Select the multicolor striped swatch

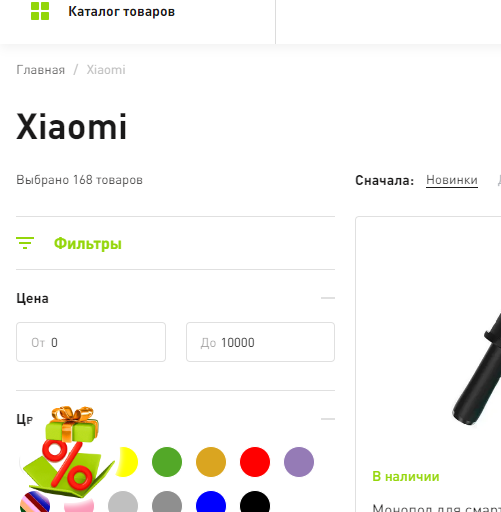(35, 502)
